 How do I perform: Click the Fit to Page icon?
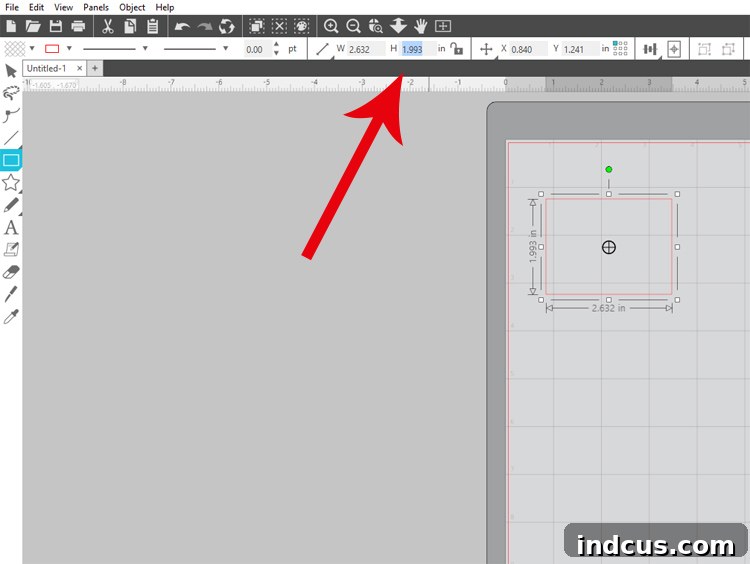pyautogui.click(x=443, y=26)
